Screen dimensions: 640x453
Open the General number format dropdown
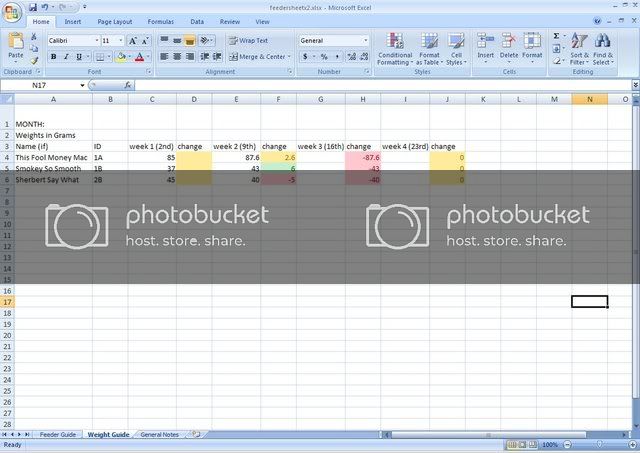coord(365,41)
